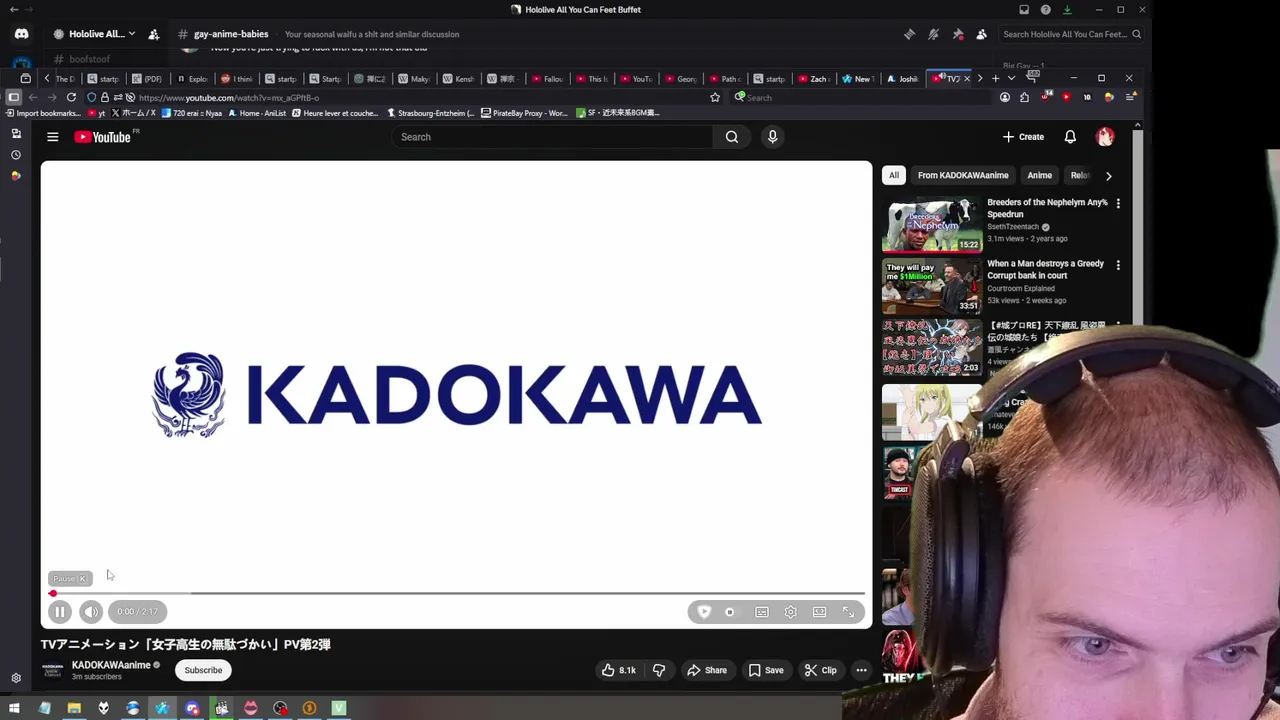The height and width of the screenshot is (720, 1280).
Task: Toggle notification settings for the Discord channel
Action: coord(933,34)
